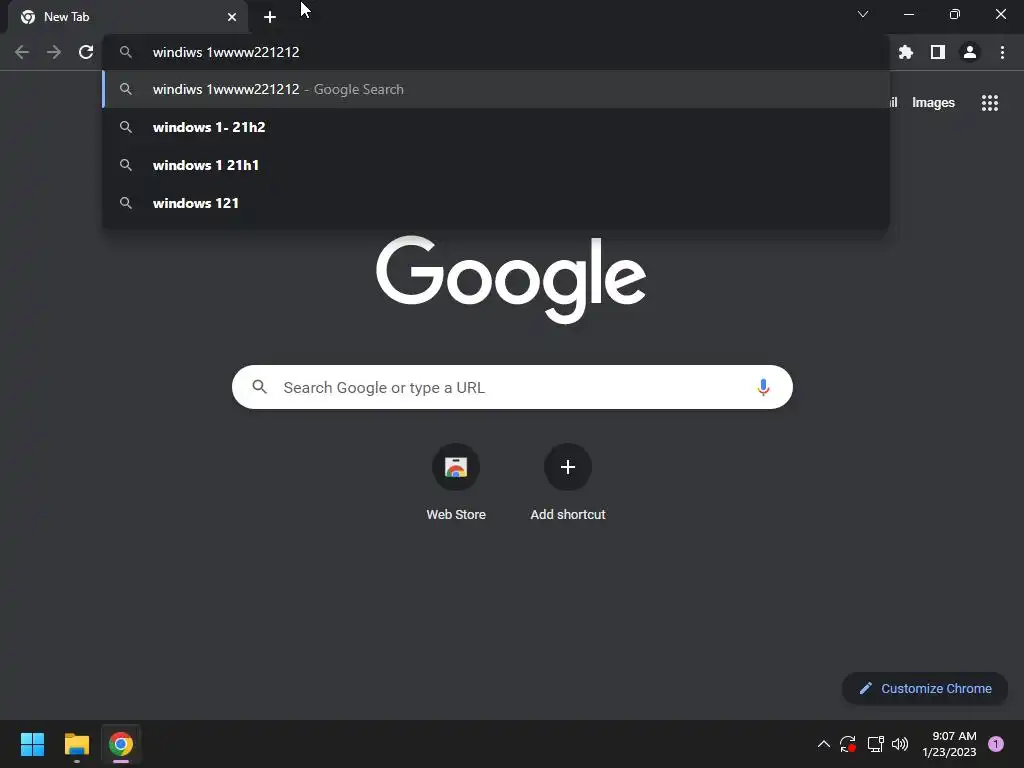Image resolution: width=1024 pixels, height=768 pixels.
Task: Go back using the back arrow
Action: [x=22, y=52]
